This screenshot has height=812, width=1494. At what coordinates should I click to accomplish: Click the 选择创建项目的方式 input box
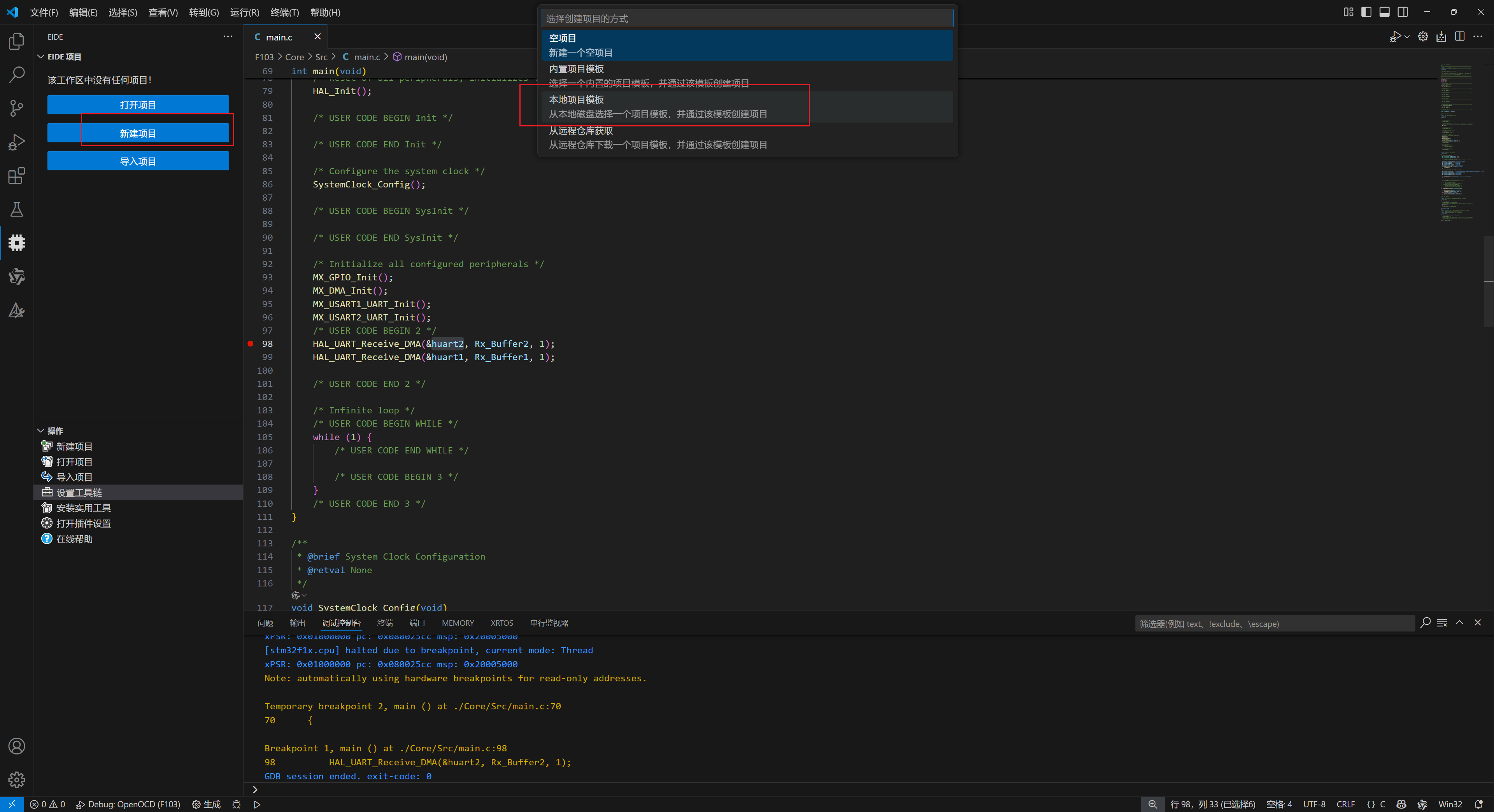[x=747, y=19]
